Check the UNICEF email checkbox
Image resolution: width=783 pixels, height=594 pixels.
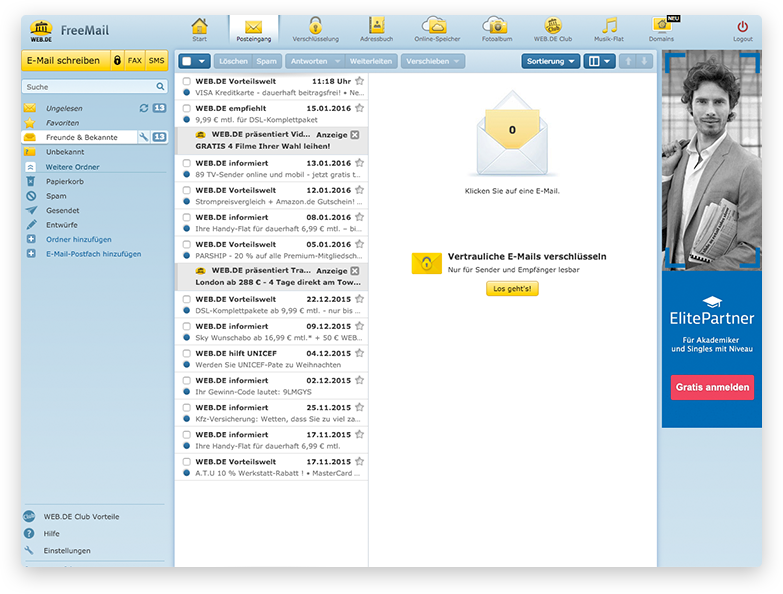click(186, 353)
